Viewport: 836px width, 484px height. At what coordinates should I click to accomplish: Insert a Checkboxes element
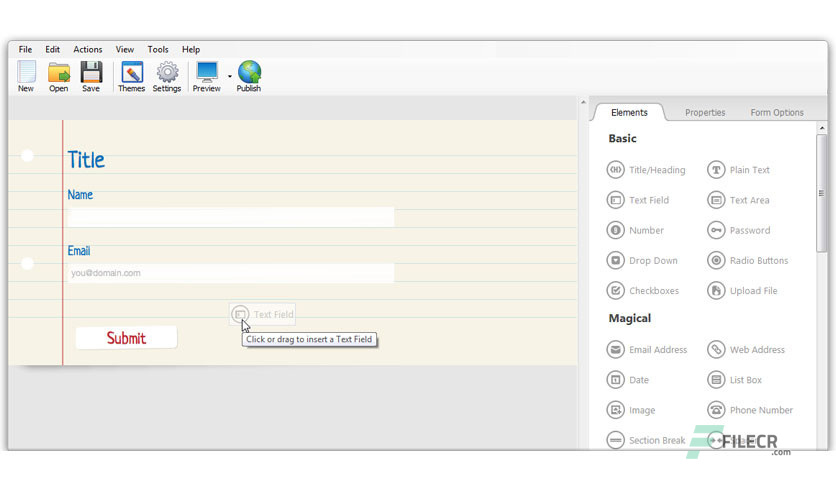coord(643,291)
